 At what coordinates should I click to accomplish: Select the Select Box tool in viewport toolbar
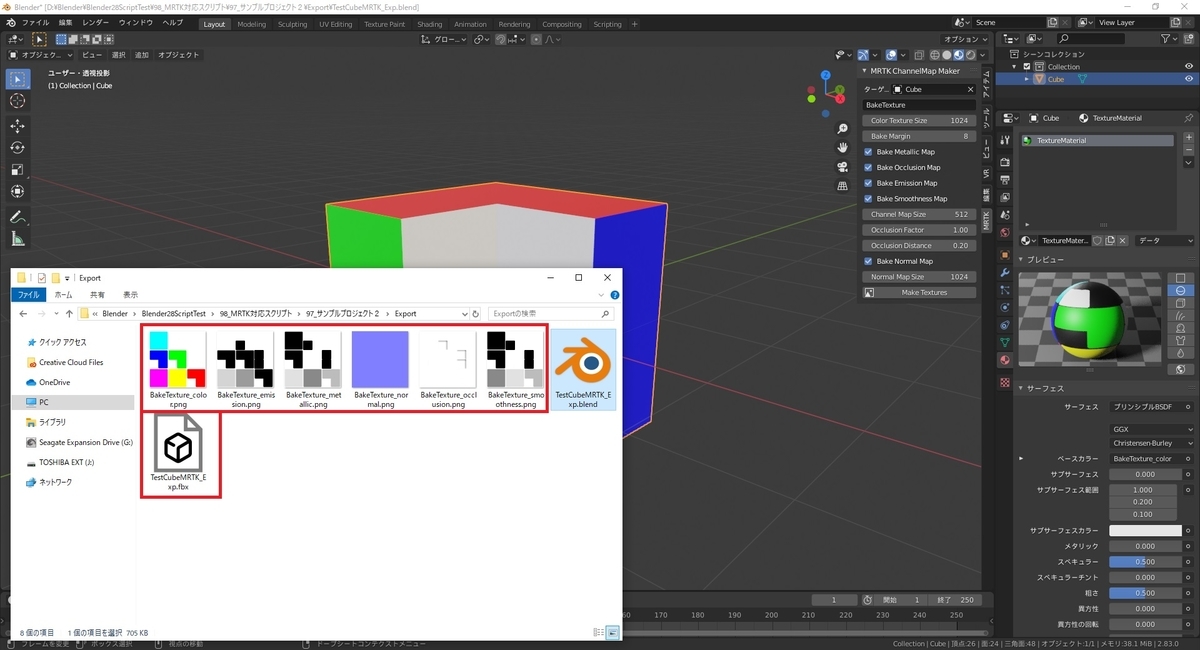[x=17, y=79]
